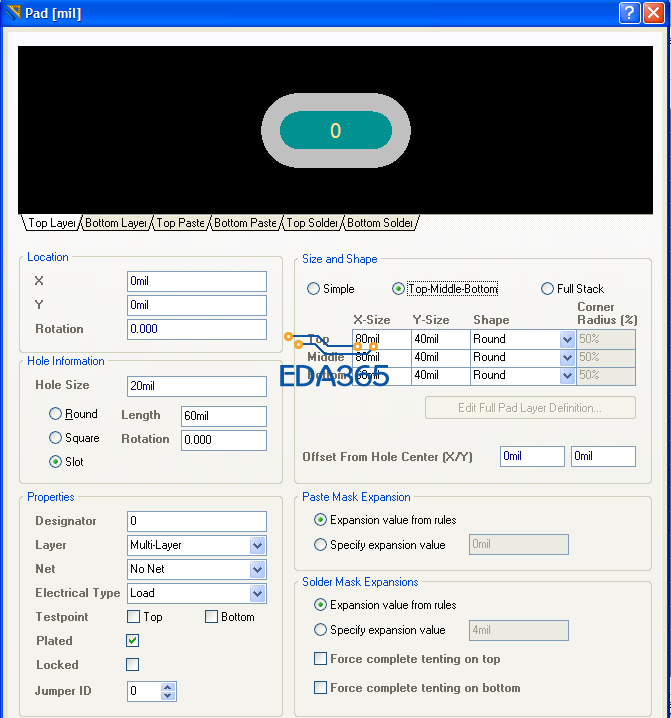Click Edit Full Pad Layer Definition button

(x=530, y=408)
